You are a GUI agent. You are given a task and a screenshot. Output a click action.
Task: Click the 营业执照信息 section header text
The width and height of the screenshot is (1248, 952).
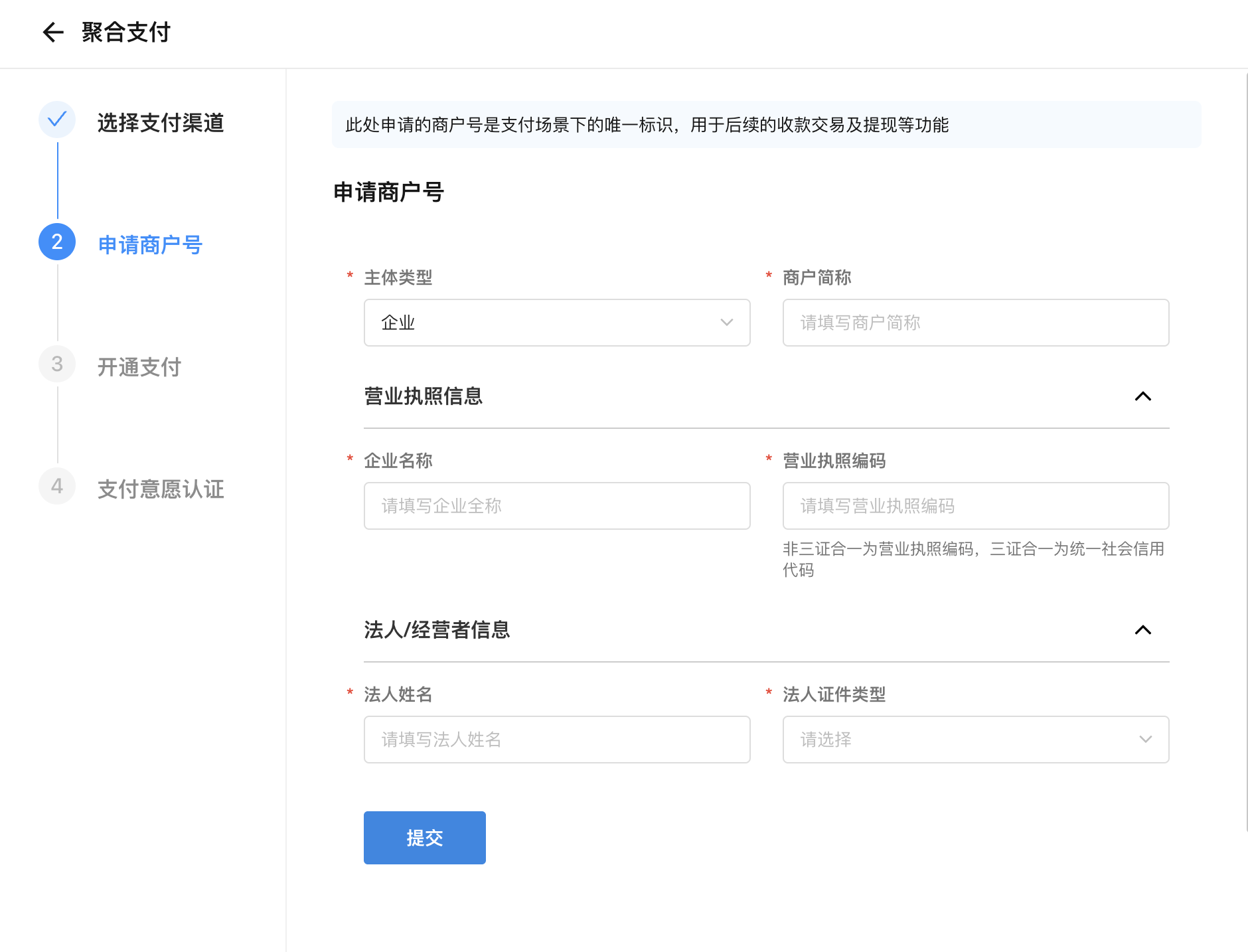point(423,396)
